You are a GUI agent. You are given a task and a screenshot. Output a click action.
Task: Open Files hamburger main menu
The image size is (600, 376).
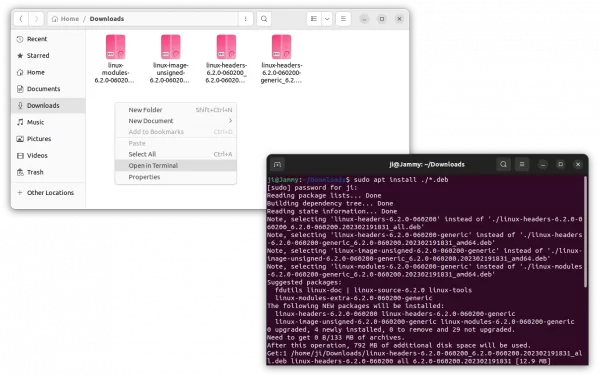click(343, 19)
